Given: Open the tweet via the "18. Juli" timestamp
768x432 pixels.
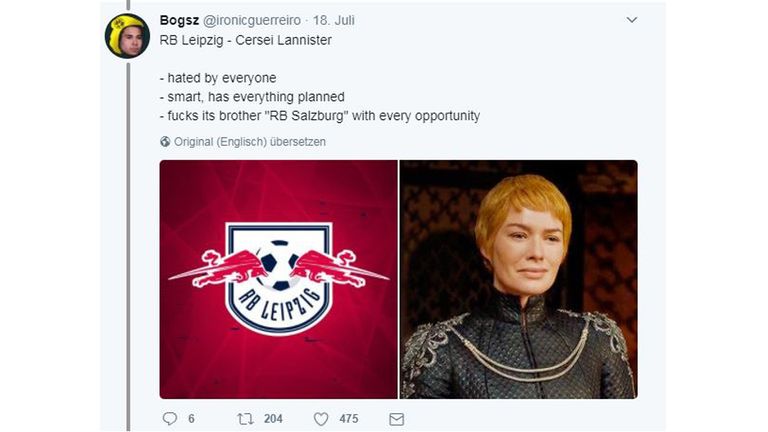Looking at the screenshot, I should [337, 21].
